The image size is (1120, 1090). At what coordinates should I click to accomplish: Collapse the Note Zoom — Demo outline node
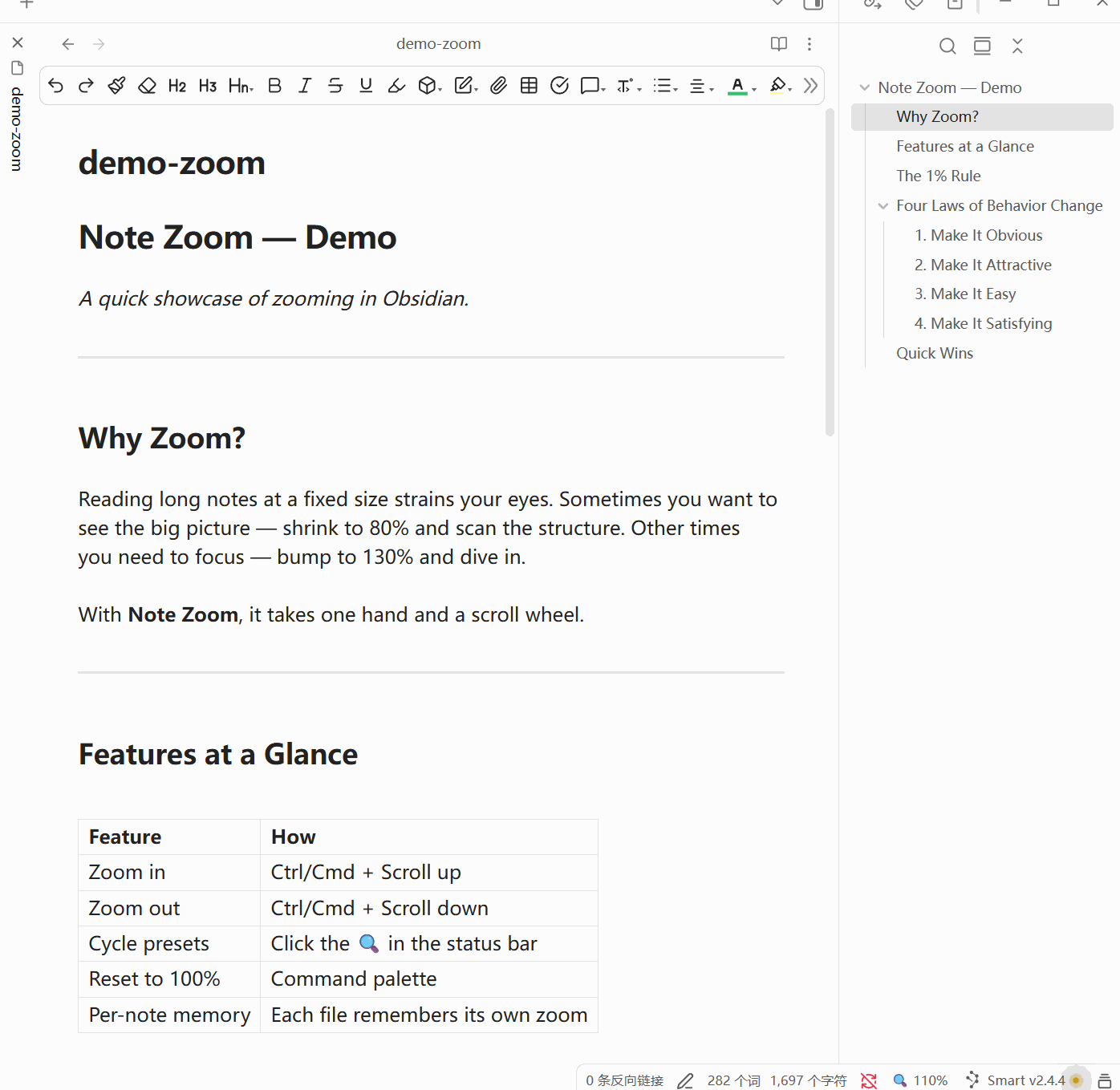point(865,87)
